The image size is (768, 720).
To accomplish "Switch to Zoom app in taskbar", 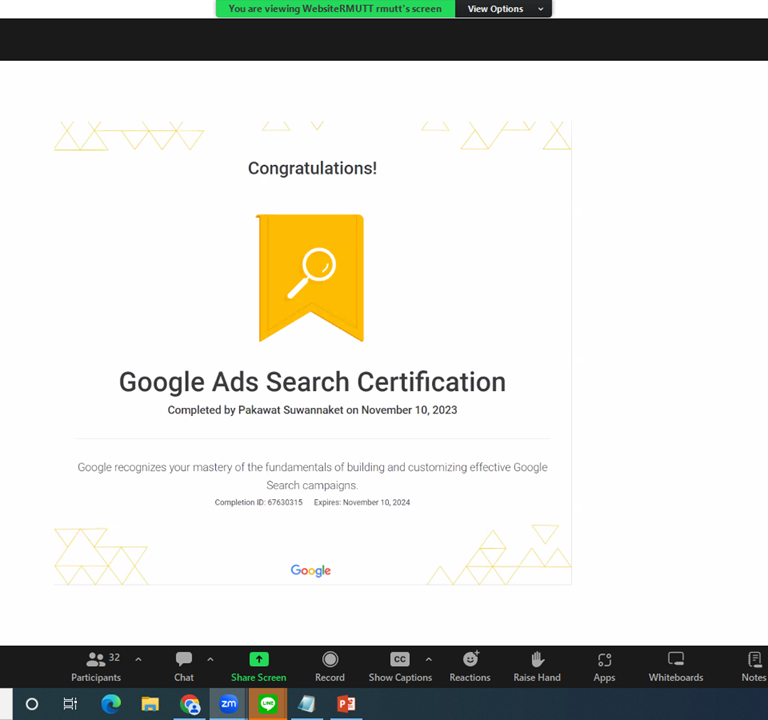I will pyautogui.click(x=228, y=704).
